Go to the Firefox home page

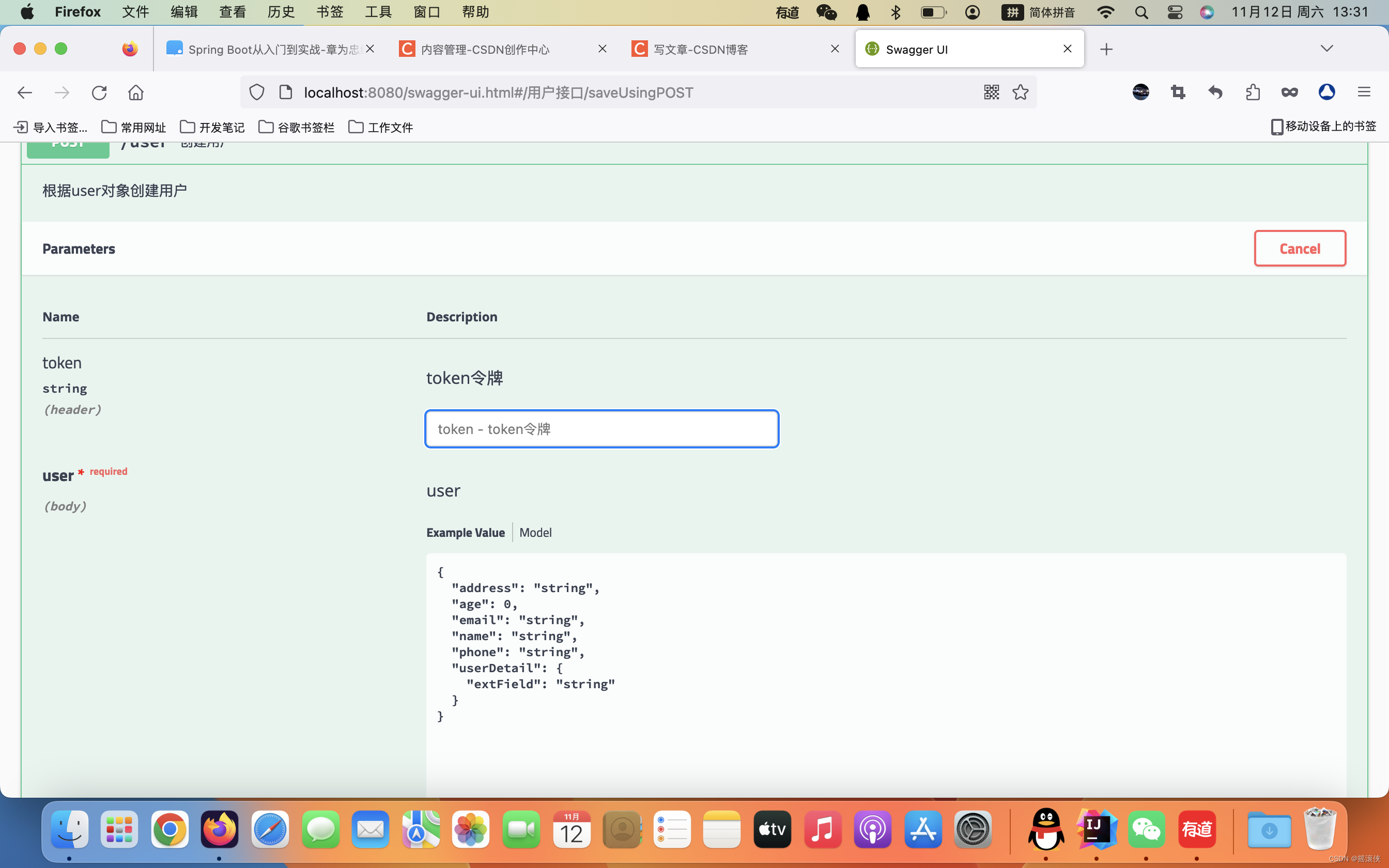tap(136, 92)
